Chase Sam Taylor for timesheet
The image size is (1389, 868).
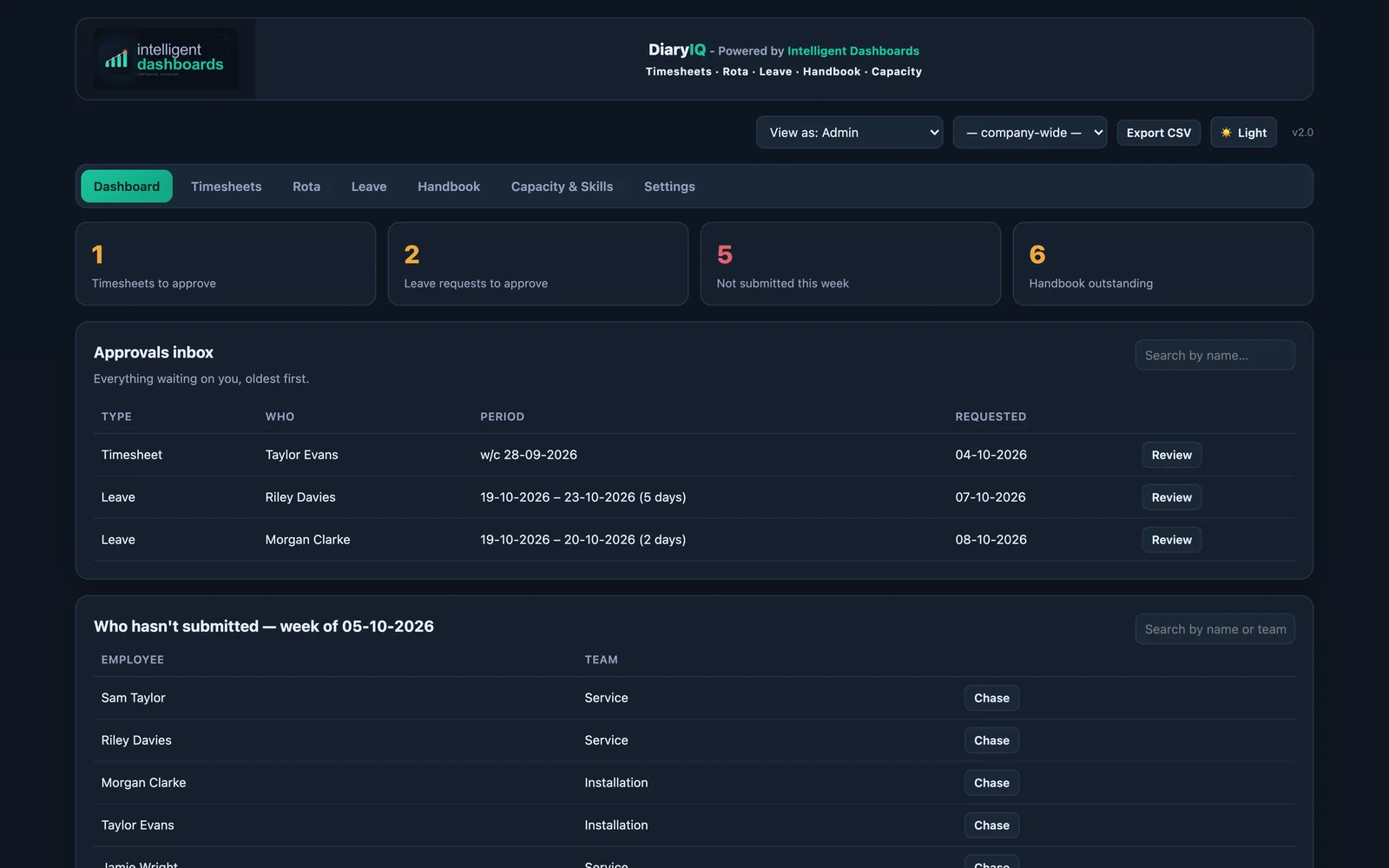(991, 698)
